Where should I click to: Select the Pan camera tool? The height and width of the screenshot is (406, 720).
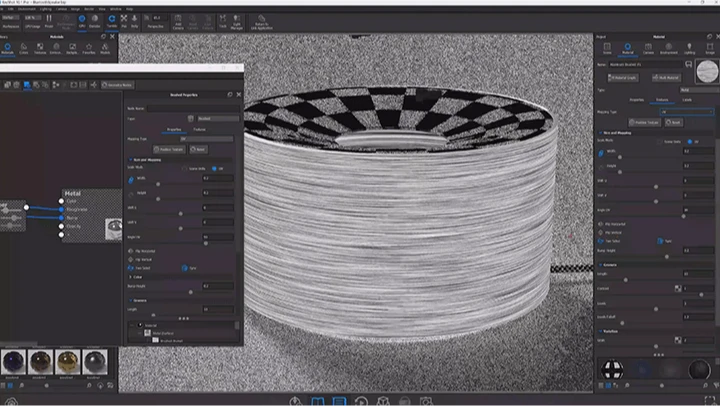[x=124, y=21]
